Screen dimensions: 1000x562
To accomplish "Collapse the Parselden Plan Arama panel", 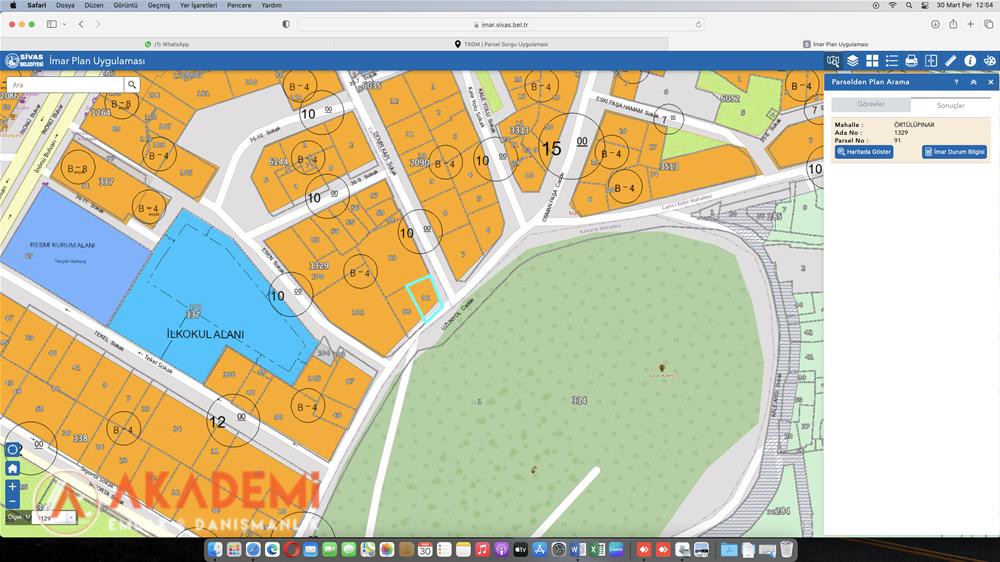I will pos(974,82).
